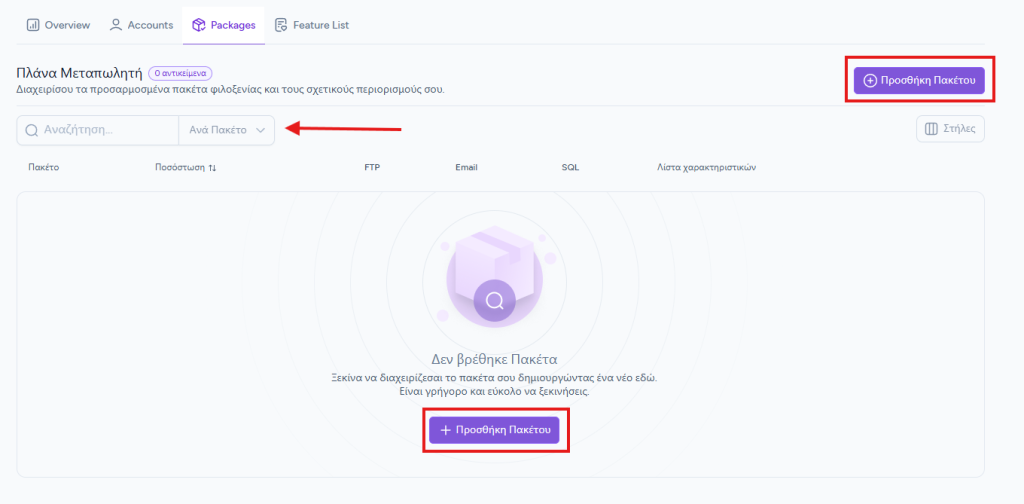1024x504 pixels.
Task: Switch to the Feature List tab
Action: 312,25
